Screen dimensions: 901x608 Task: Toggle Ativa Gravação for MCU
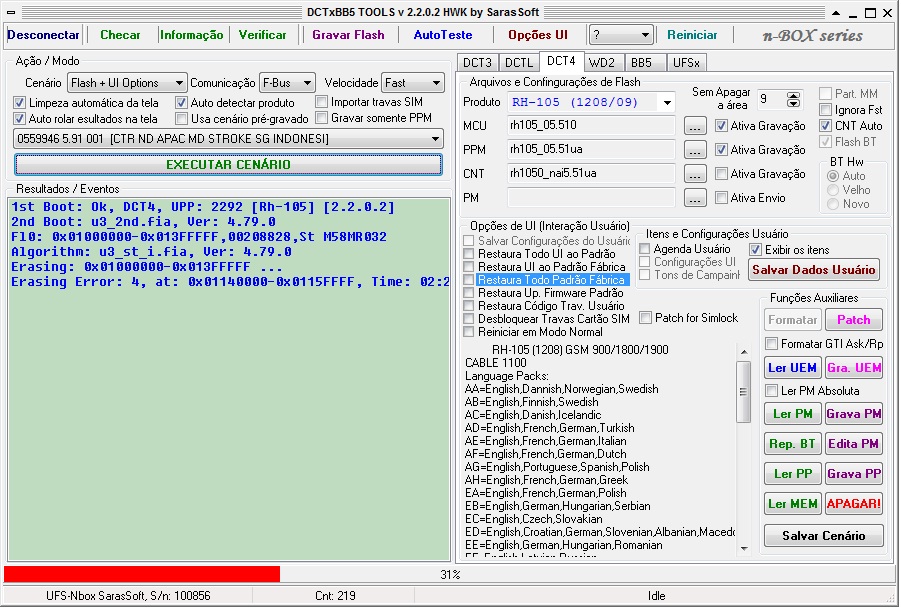(721, 126)
